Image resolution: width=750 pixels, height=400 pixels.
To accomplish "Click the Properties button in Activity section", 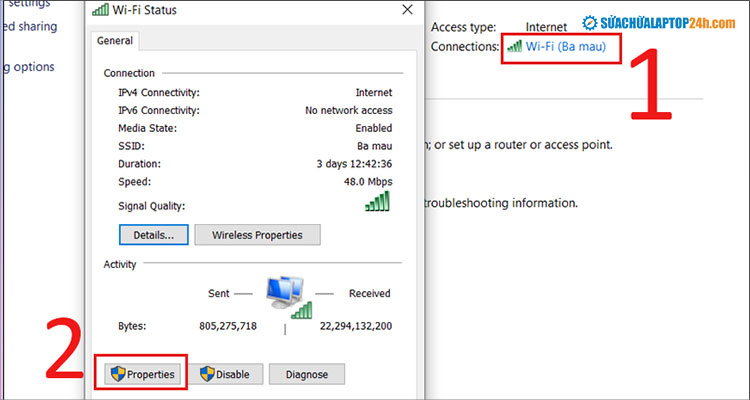I will coord(141,374).
